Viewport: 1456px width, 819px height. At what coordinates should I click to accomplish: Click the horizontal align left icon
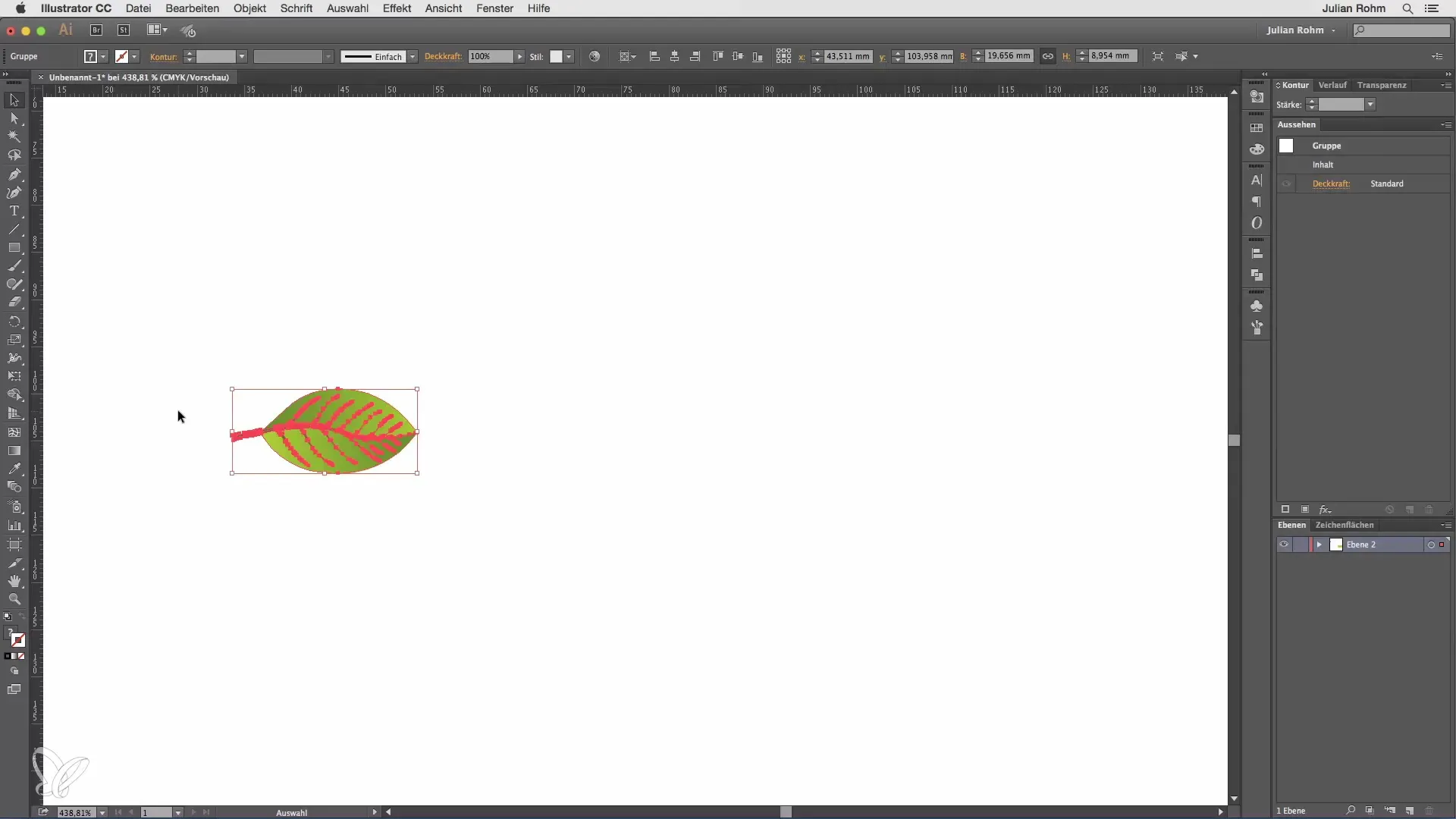pyautogui.click(x=654, y=57)
